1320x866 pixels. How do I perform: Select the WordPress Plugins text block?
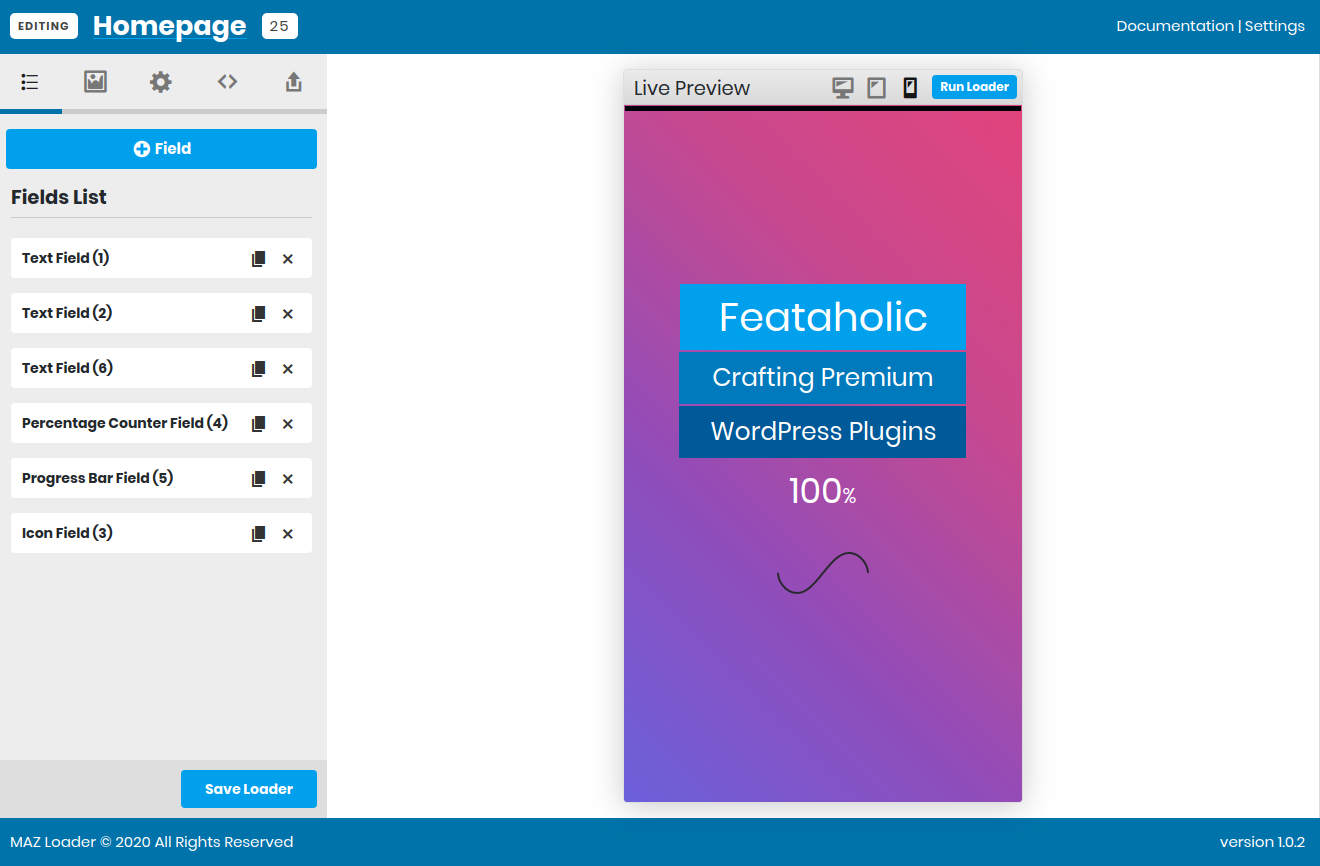(x=822, y=432)
